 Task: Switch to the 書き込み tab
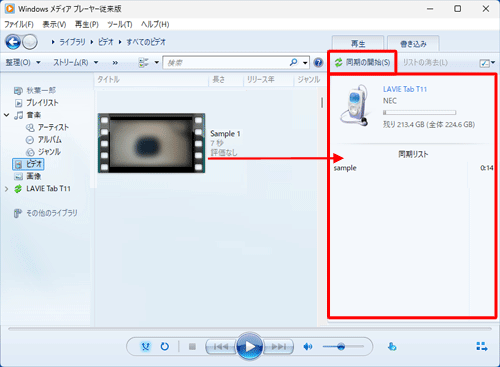click(413, 44)
